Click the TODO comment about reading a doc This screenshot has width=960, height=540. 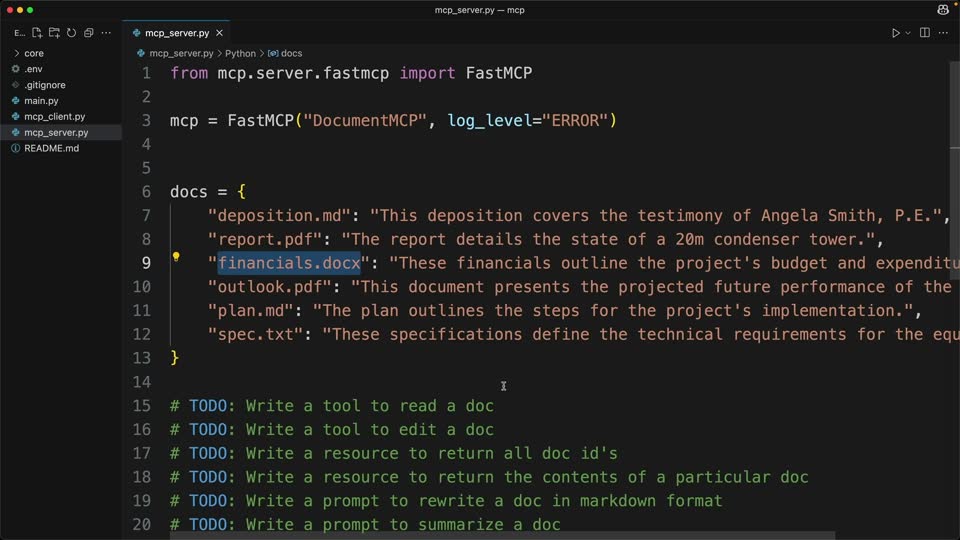pos(332,406)
